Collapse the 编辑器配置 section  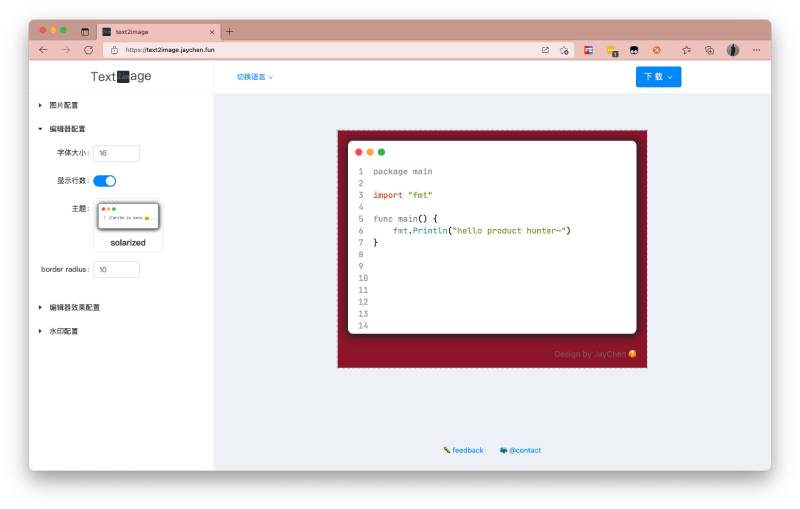coord(62,129)
